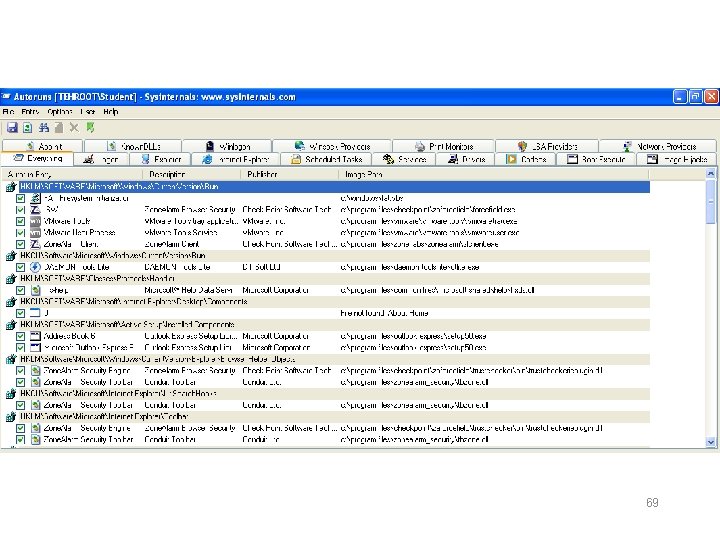Uncheck the Microsoft Help Data Services entry checkbox
This screenshot has width=720, height=540.
point(20,290)
